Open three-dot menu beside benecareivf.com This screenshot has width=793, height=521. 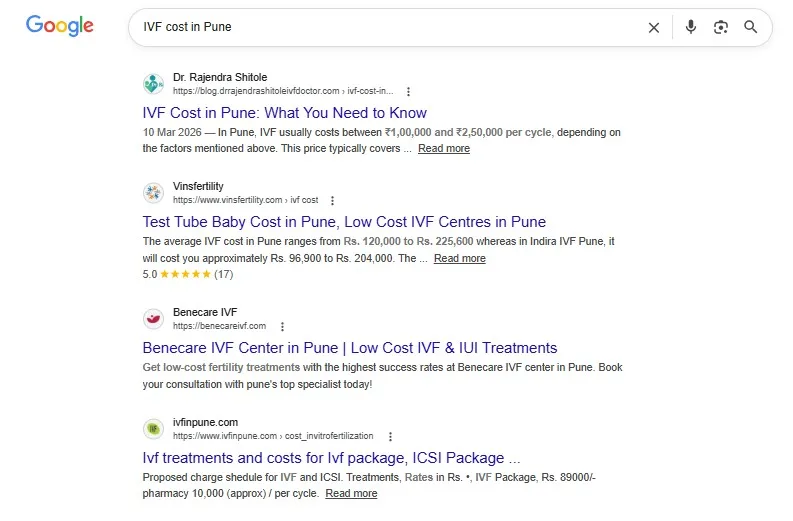point(282,327)
